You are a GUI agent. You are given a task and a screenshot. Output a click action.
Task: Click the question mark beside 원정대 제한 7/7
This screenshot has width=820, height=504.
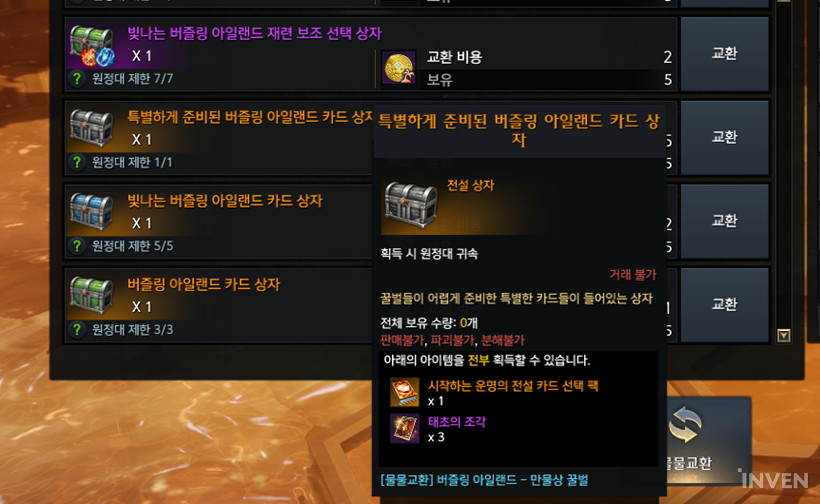point(77,78)
